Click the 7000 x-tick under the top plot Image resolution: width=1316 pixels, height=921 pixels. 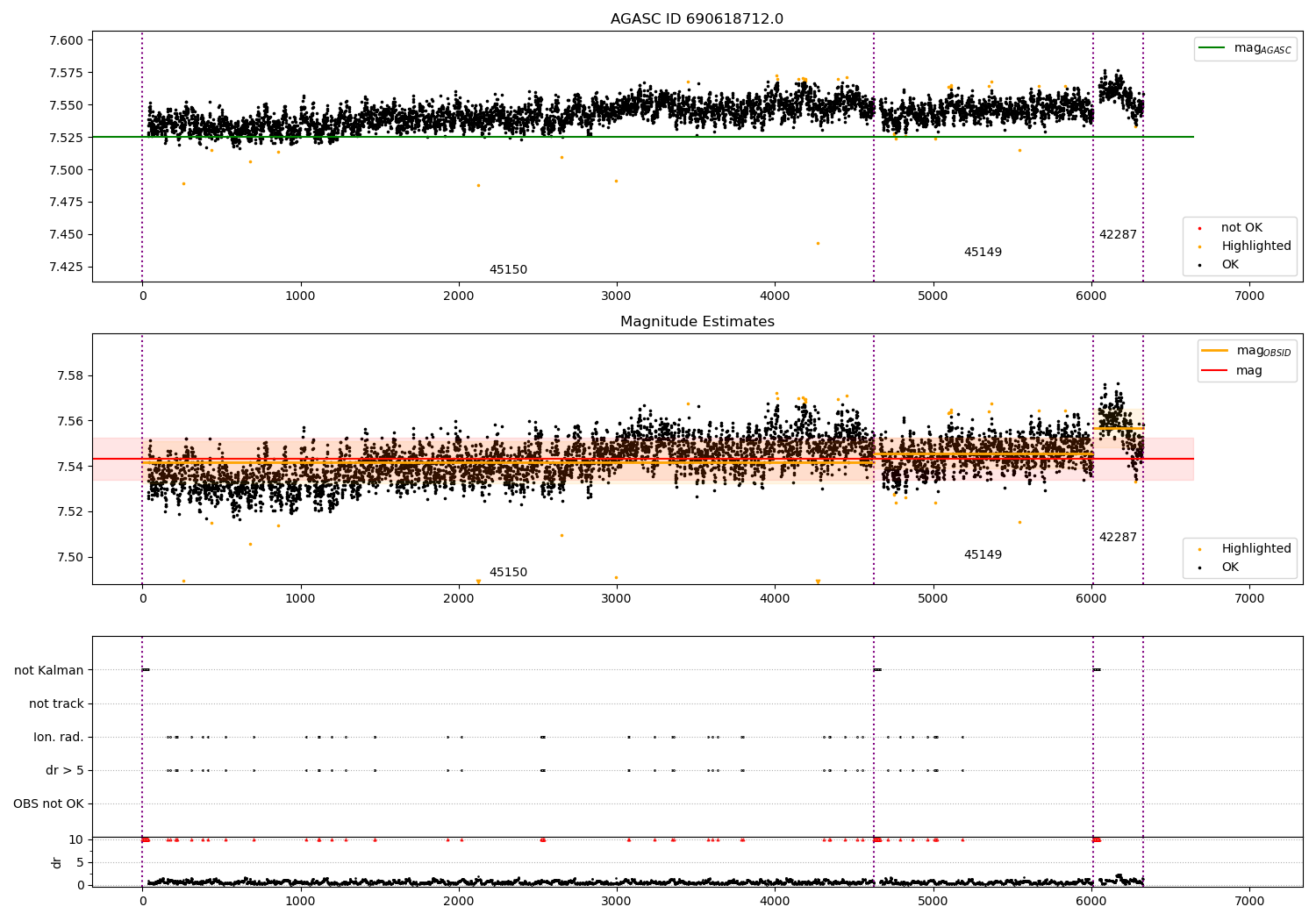coord(1249,296)
